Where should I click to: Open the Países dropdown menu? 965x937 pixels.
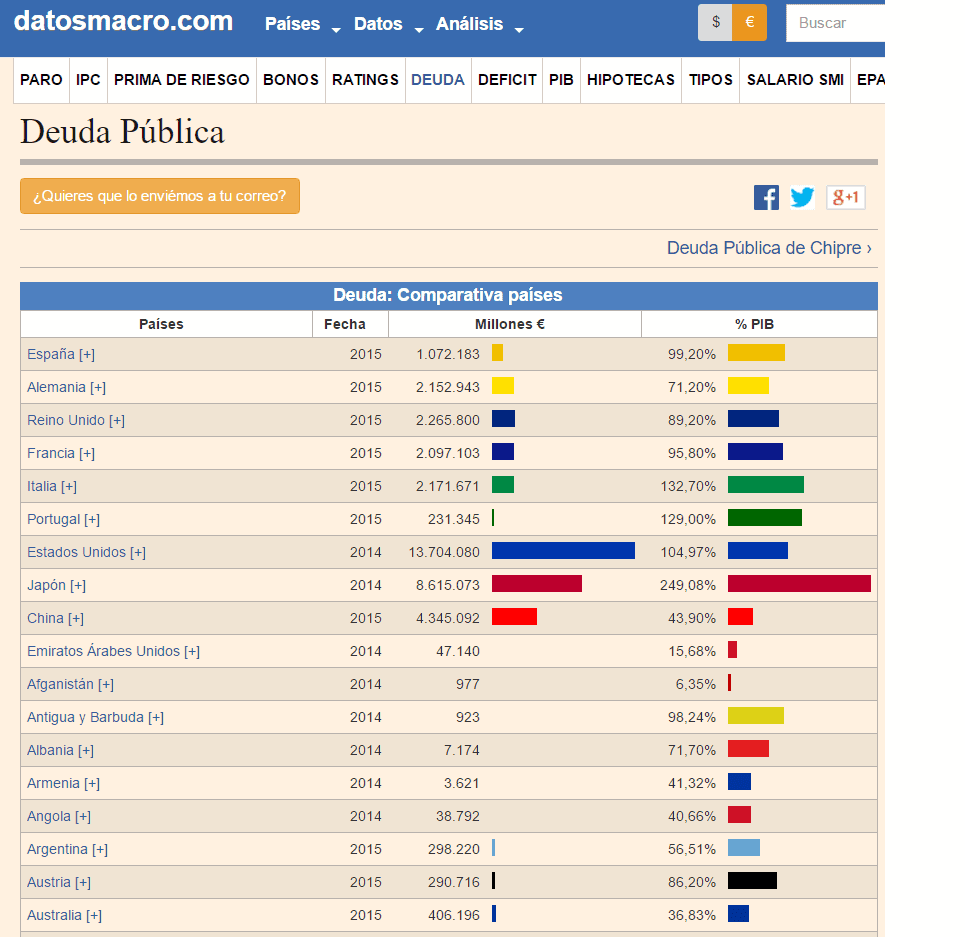pyautogui.click(x=302, y=24)
